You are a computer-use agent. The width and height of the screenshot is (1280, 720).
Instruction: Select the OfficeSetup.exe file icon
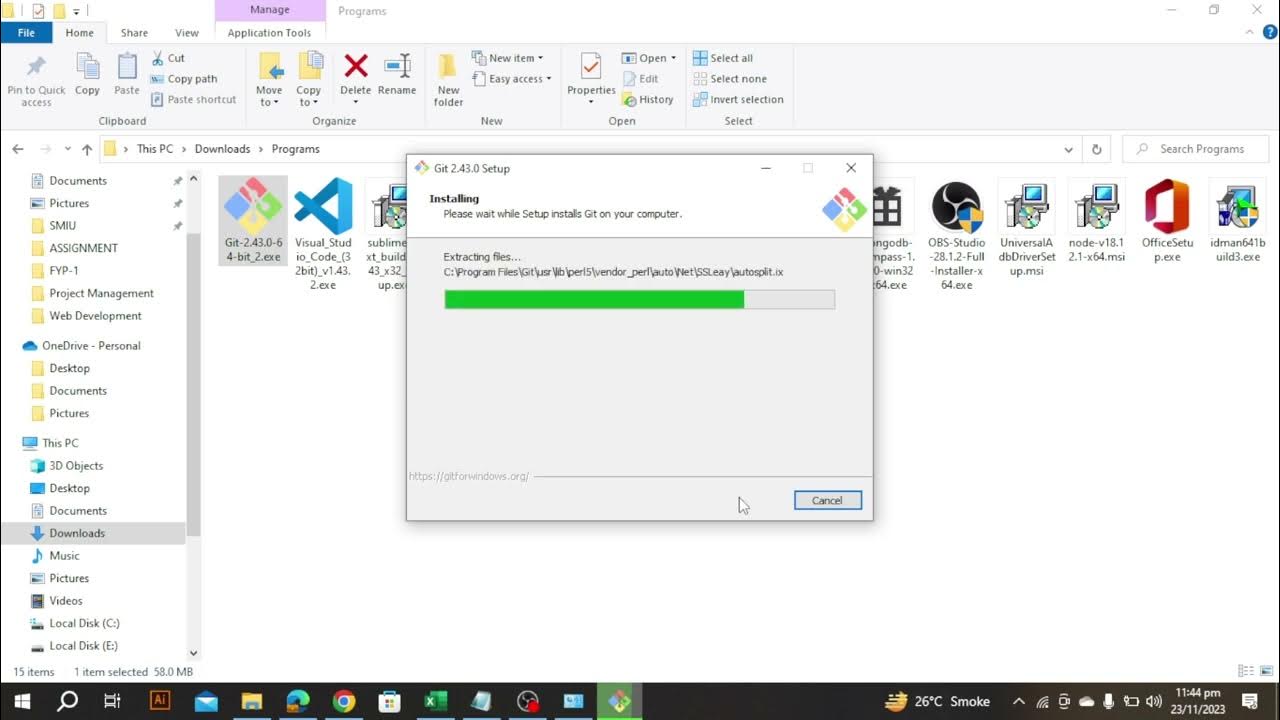1167,206
